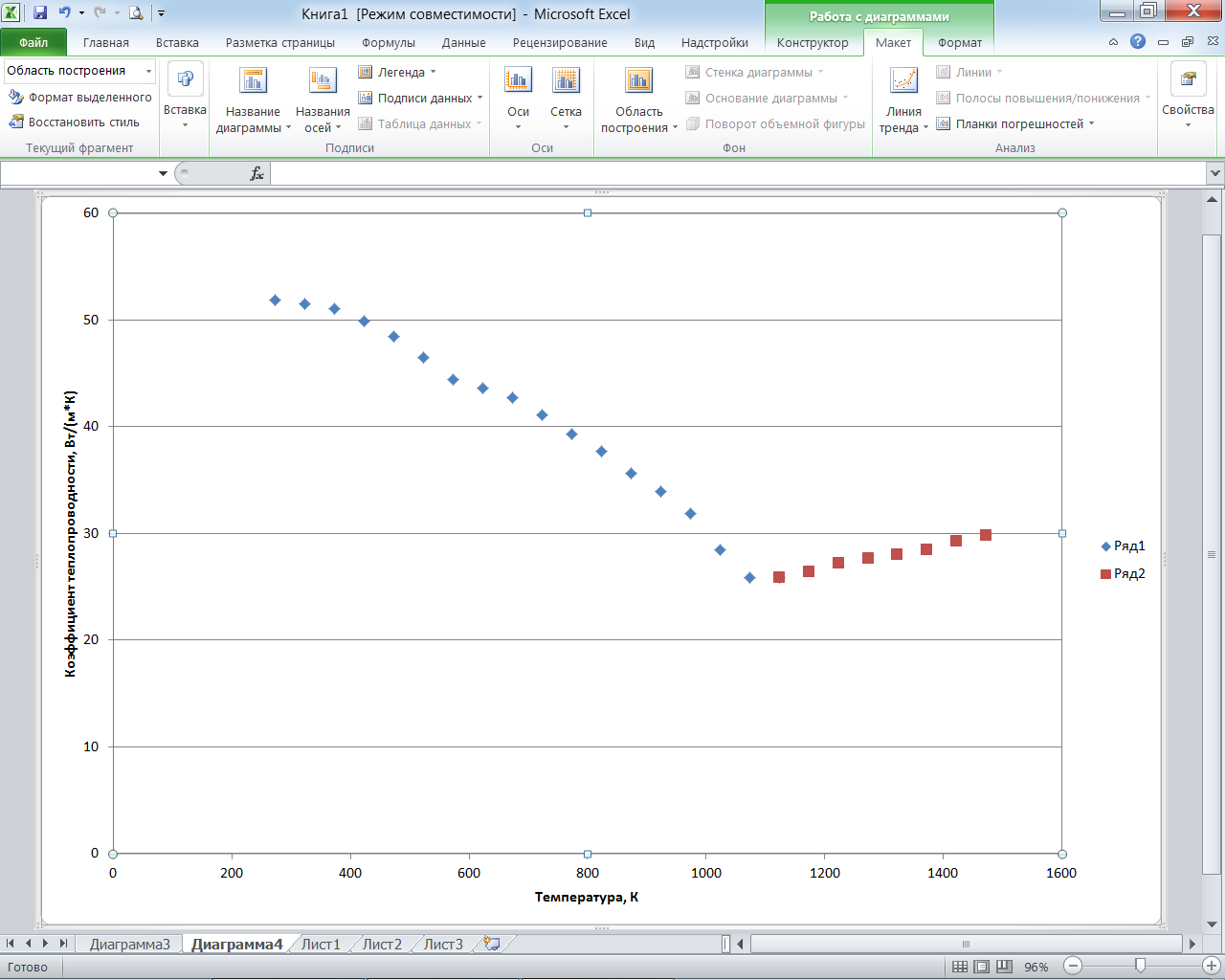The height and width of the screenshot is (980, 1225).
Task: Click the zoom slider handle in status bar
Action: click(1140, 967)
